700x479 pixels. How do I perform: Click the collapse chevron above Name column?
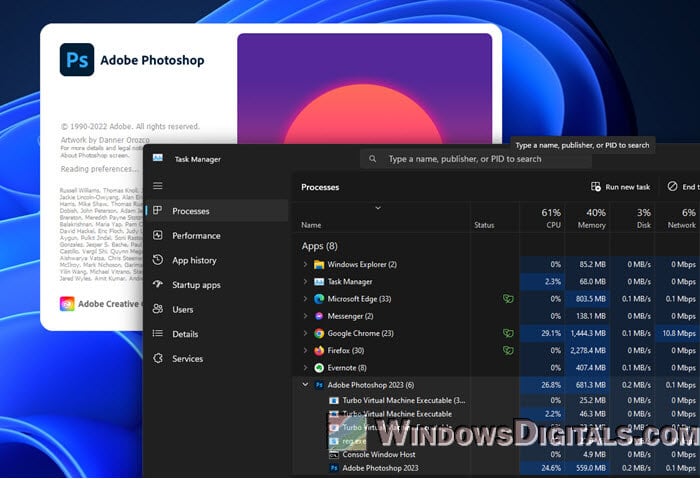pos(378,208)
